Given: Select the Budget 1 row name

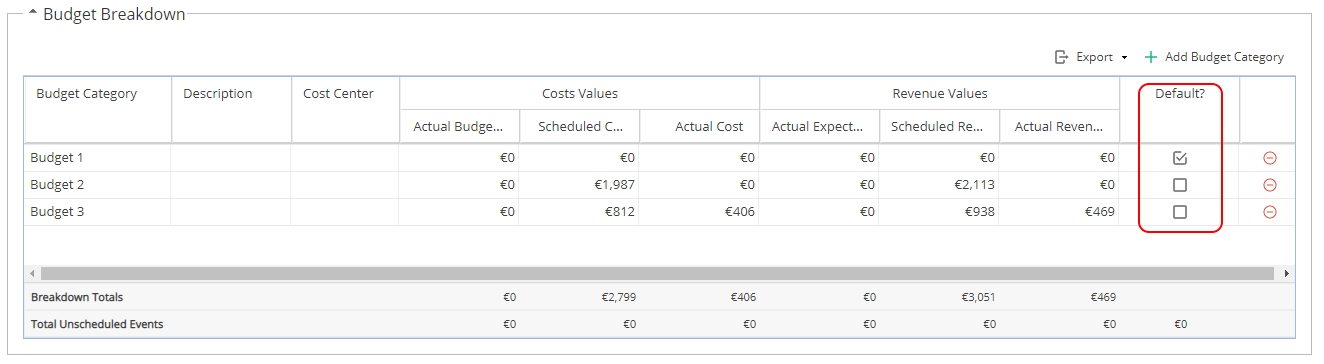Looking at the screenshot, I should (x=57, y=158).
